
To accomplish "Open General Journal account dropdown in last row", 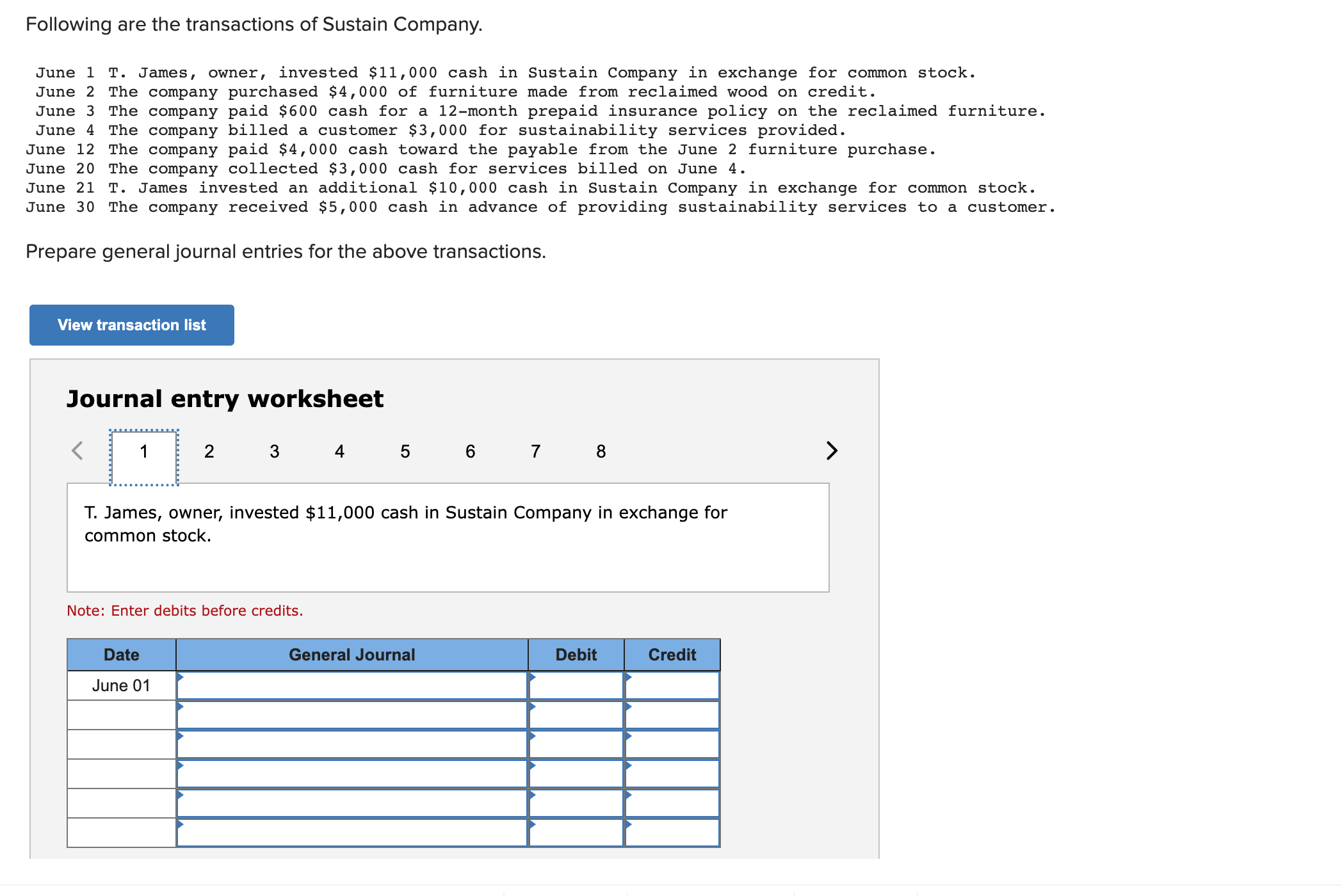I will tap(352, 833).
